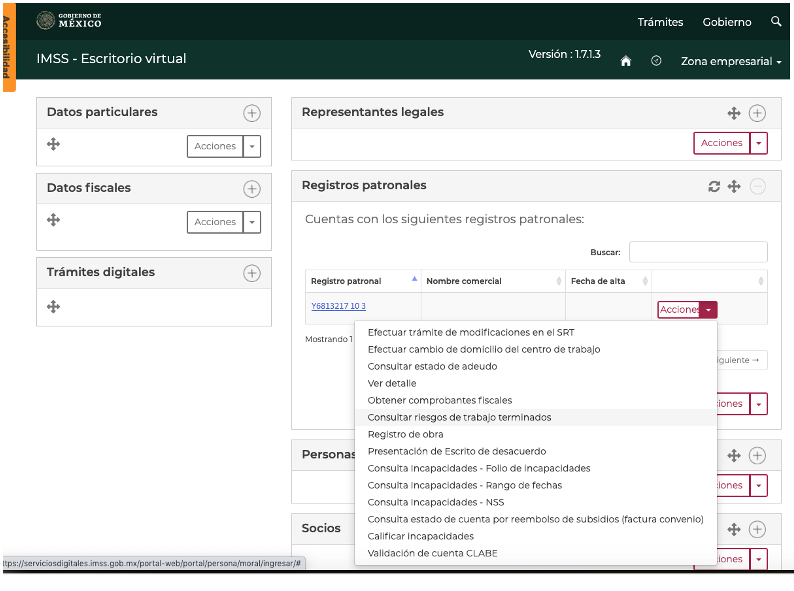794x591 pixels.
Task: Select Consultar estado de adeudo
Action: coord(432,366)
